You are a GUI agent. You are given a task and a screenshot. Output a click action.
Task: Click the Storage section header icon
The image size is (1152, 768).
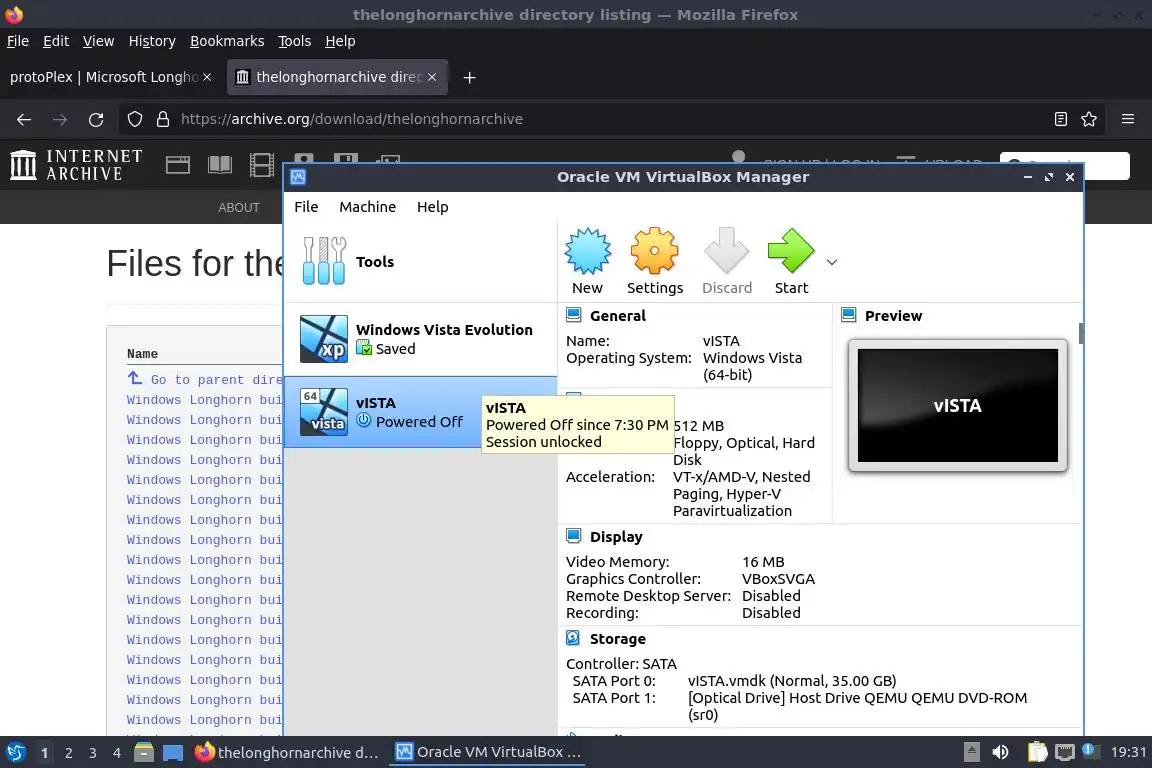574,639
